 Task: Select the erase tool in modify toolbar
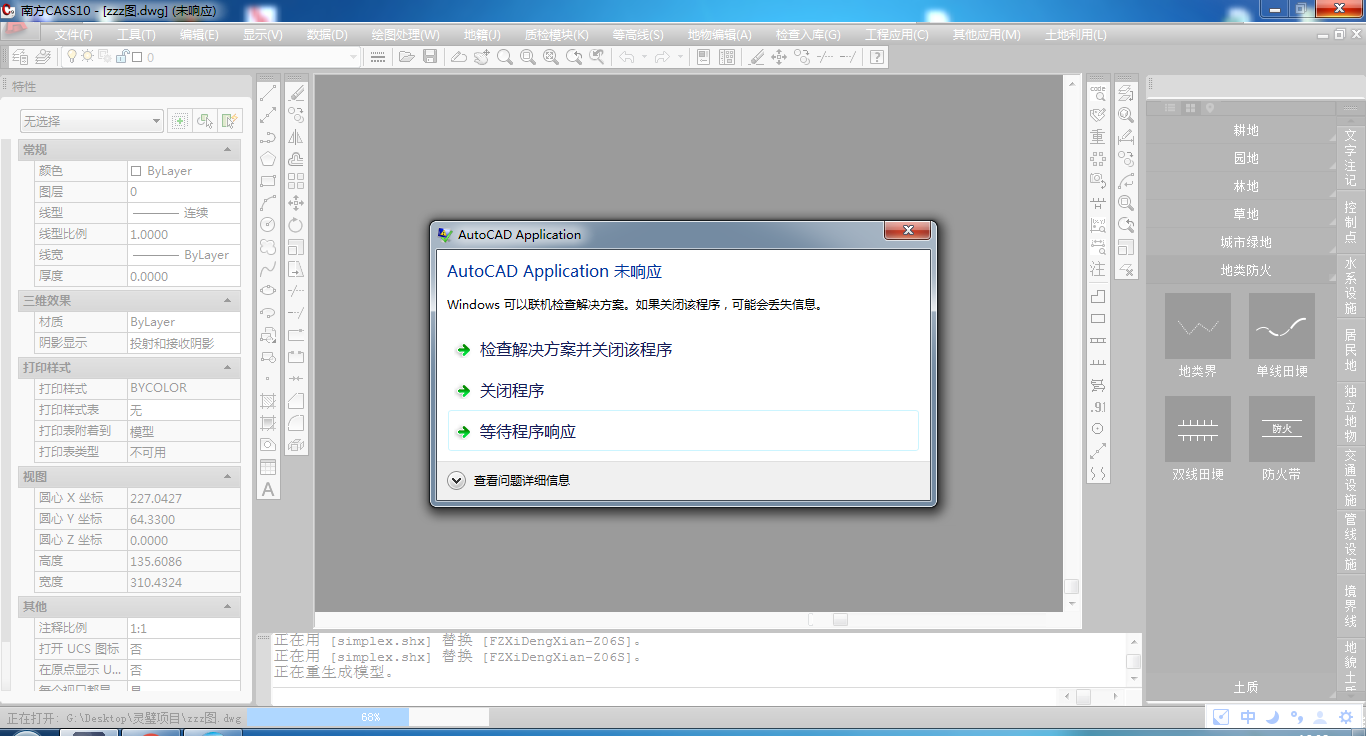[296, 93]
